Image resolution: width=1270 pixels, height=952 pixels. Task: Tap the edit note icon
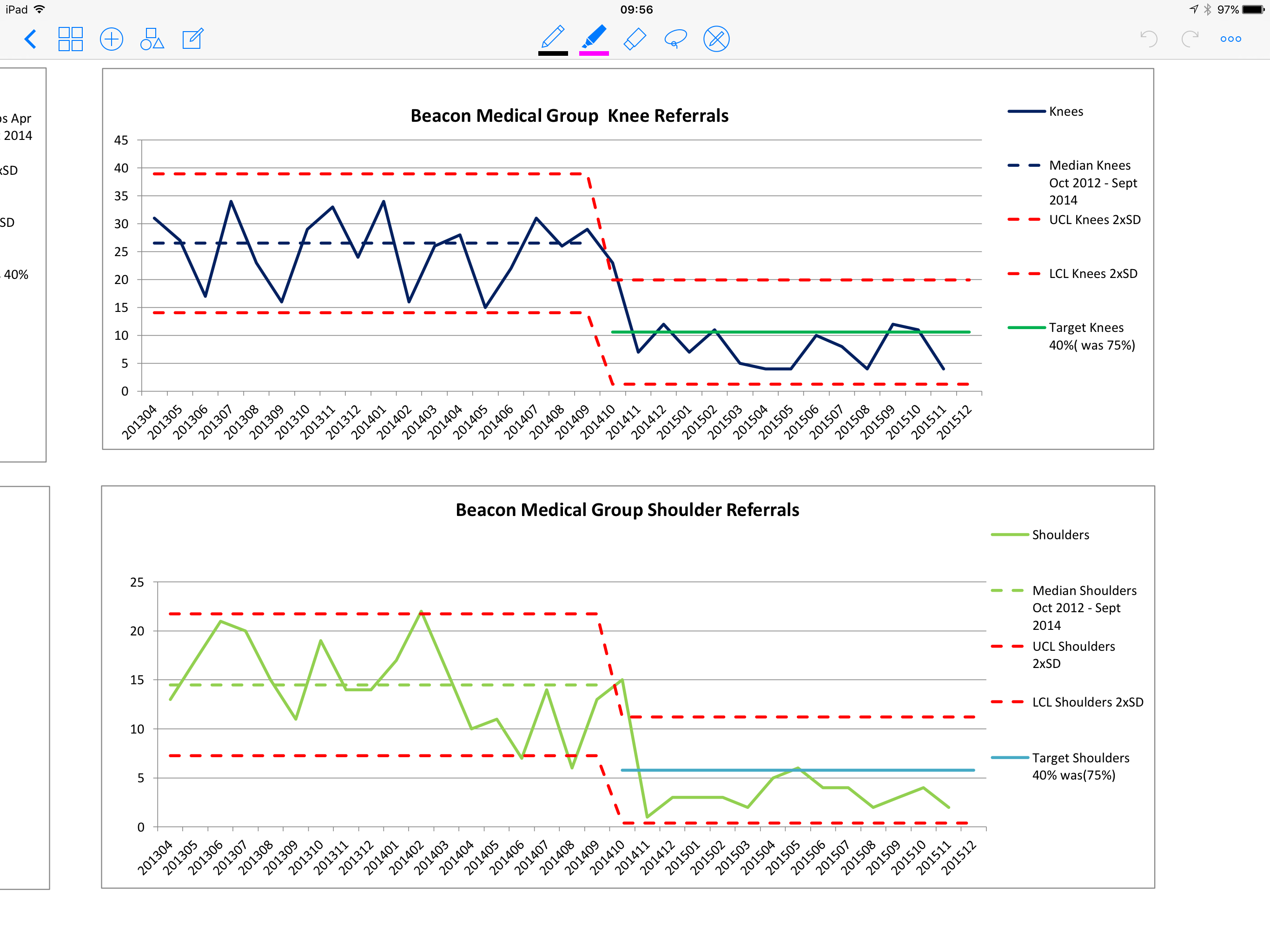(192, 39)
